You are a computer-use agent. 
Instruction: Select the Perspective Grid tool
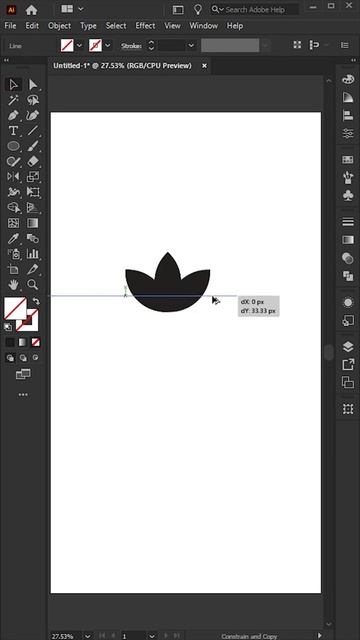(33, 207)
